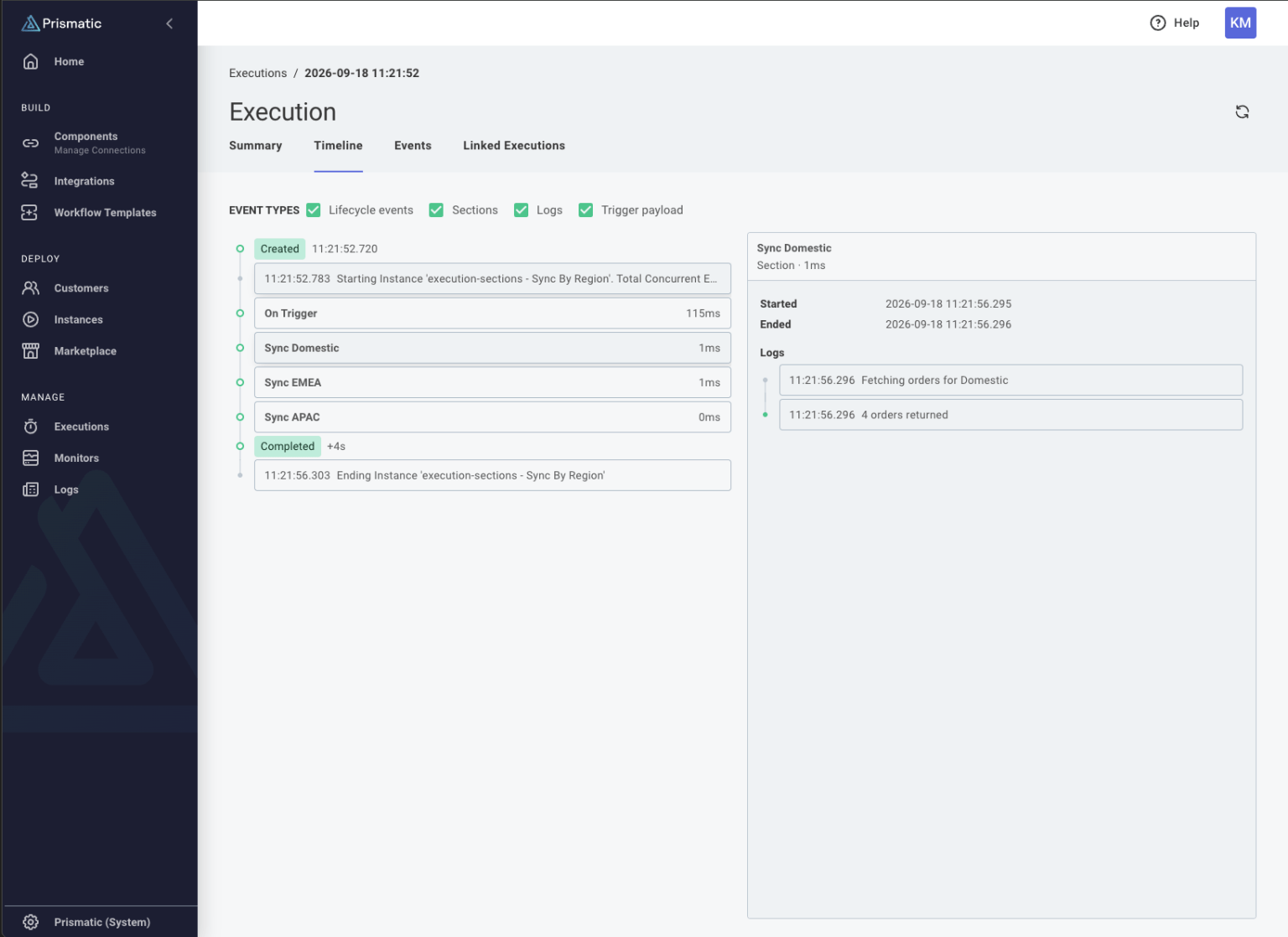Click the Help question-mark icon

pyautogui.click(x=1157, y=23)
